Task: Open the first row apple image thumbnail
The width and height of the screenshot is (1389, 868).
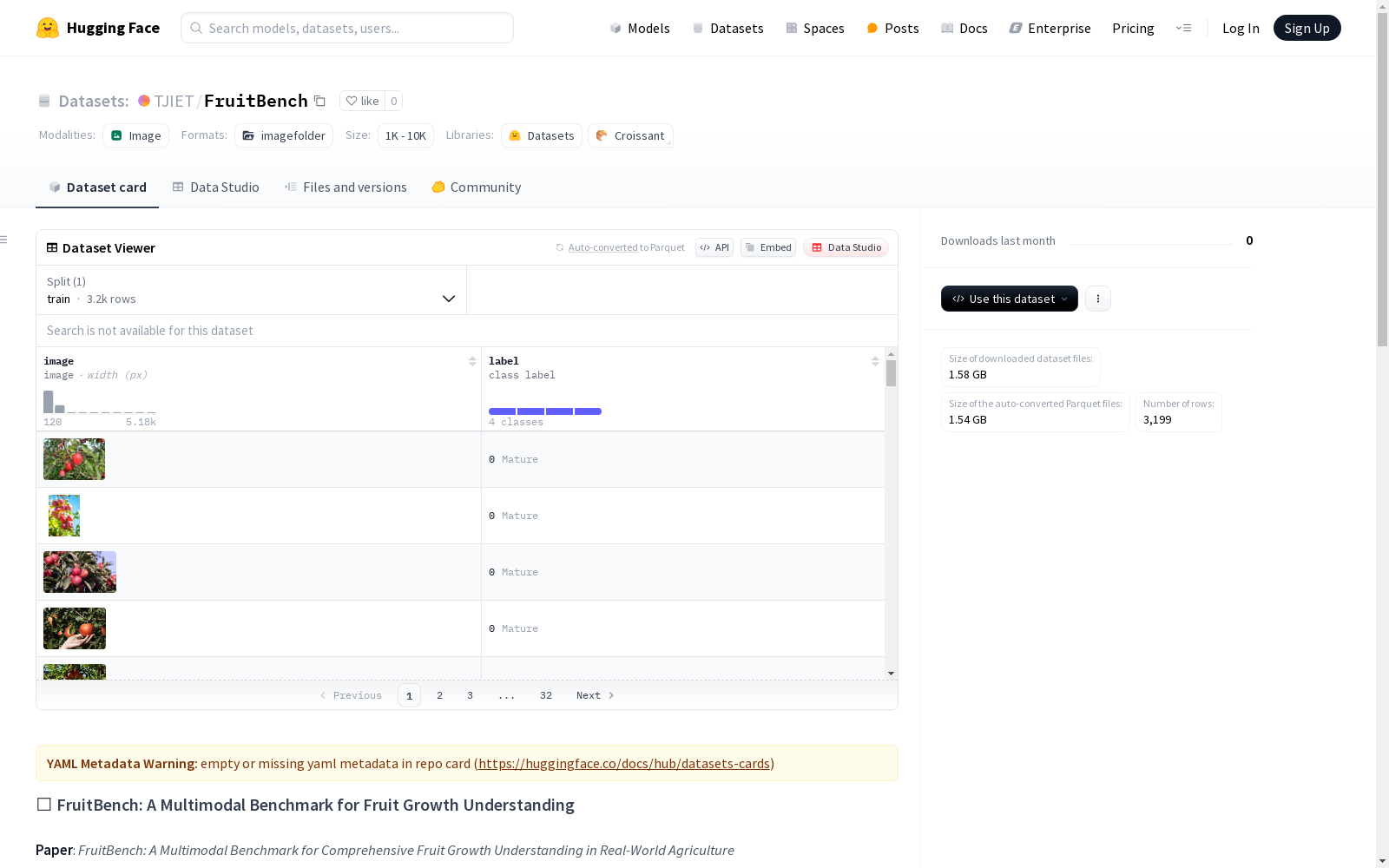Action: [x=75, y=459]
